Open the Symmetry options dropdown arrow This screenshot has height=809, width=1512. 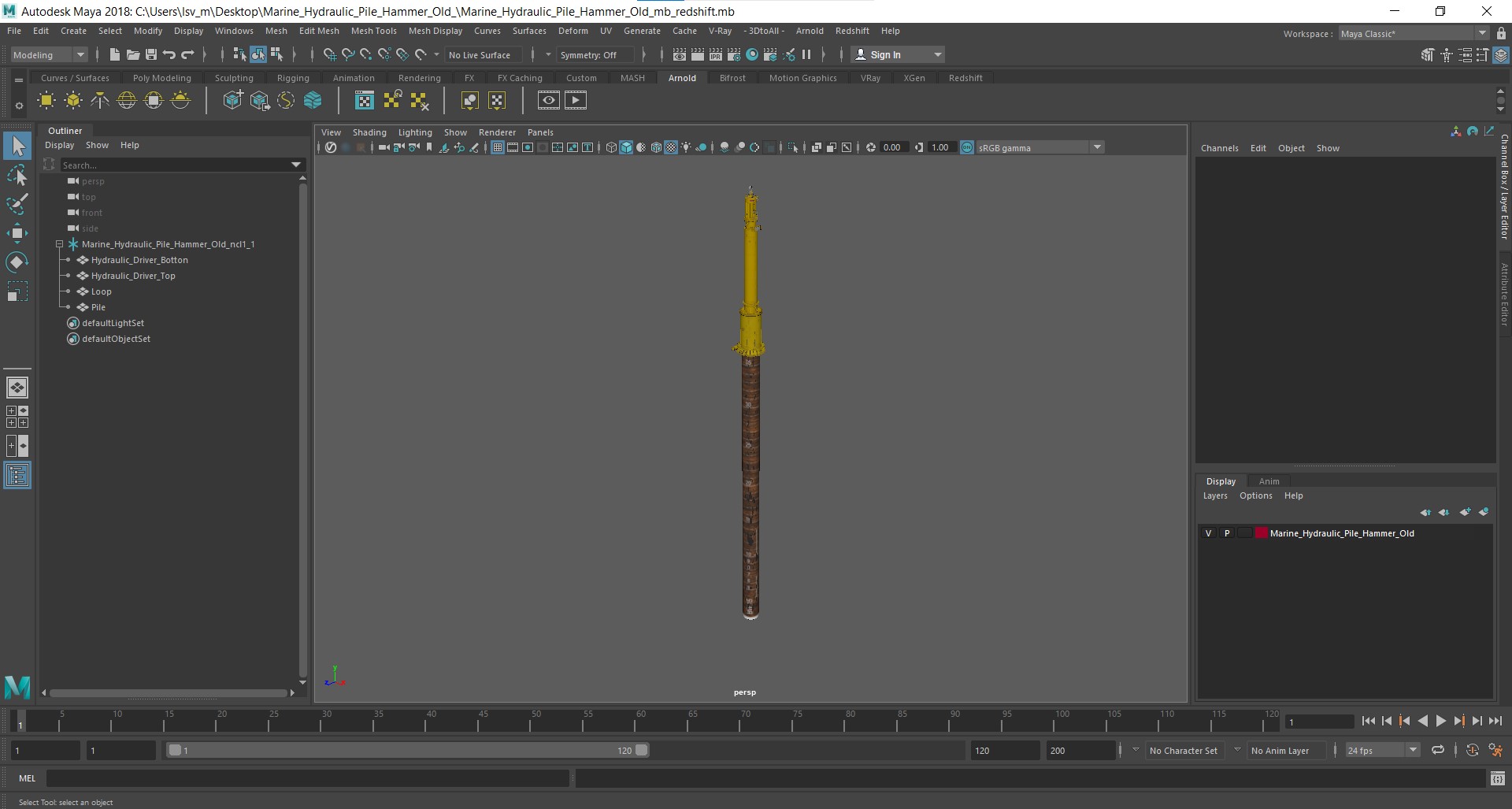(x=548, y=54)
